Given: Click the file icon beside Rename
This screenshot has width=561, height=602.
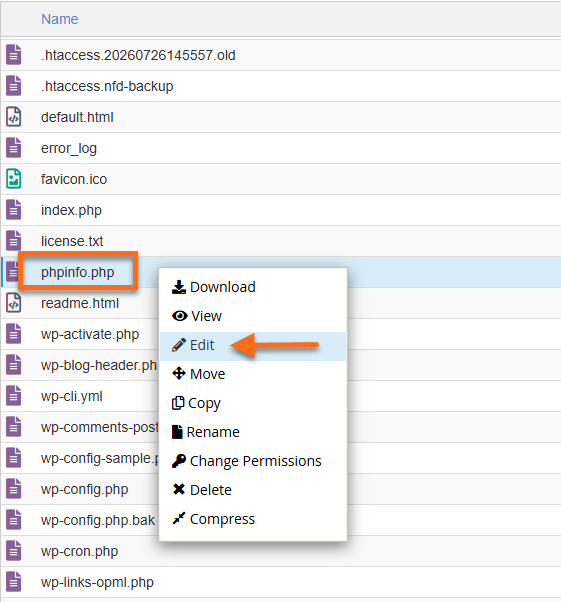Looking at the screenshot, I should point(177,432).
